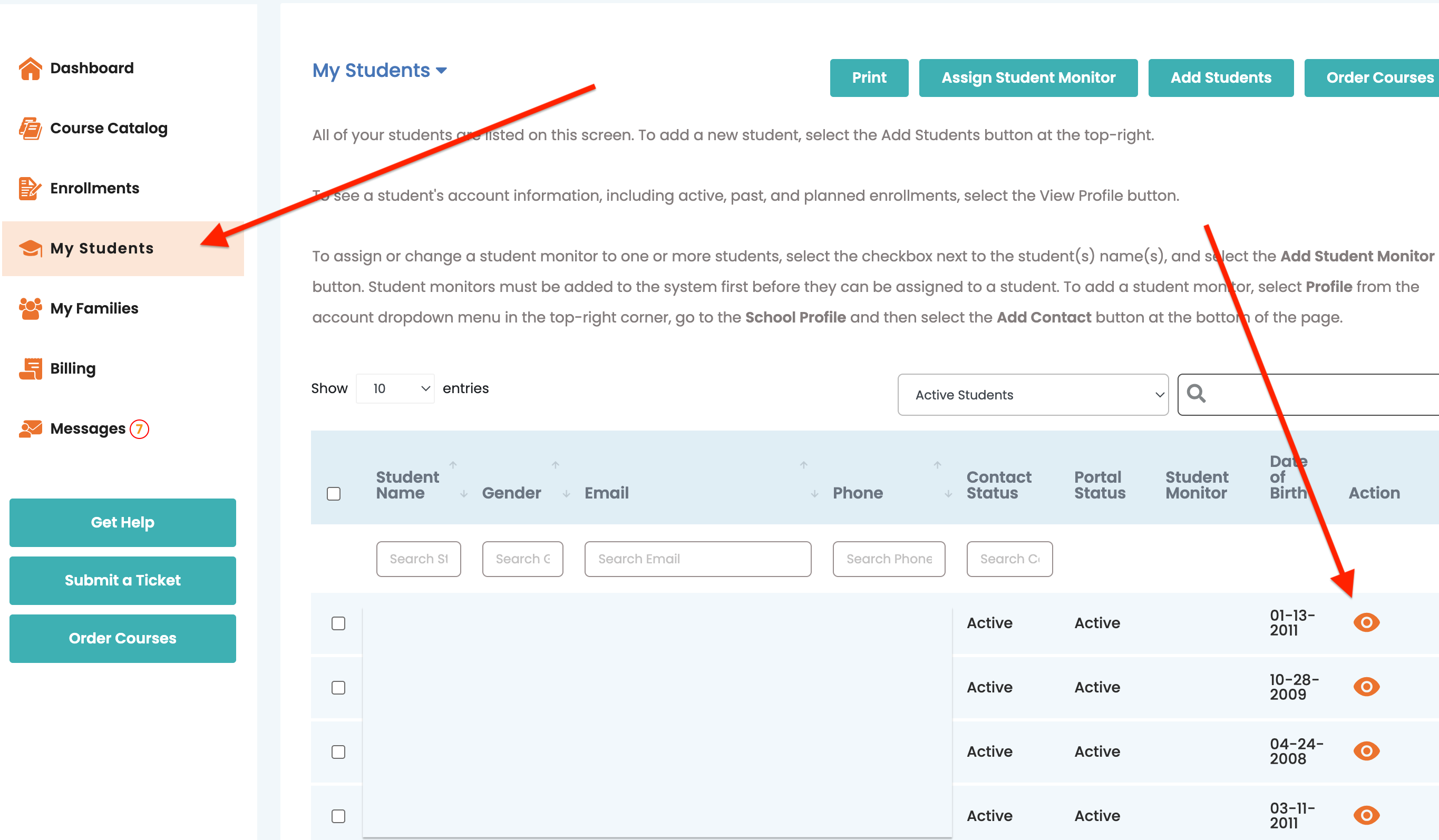Image resolution: width=1439 pixels, height=840 pixels.
Task: Click the Enrollments pencil-paper icon
Action: (x=30, y=189)
